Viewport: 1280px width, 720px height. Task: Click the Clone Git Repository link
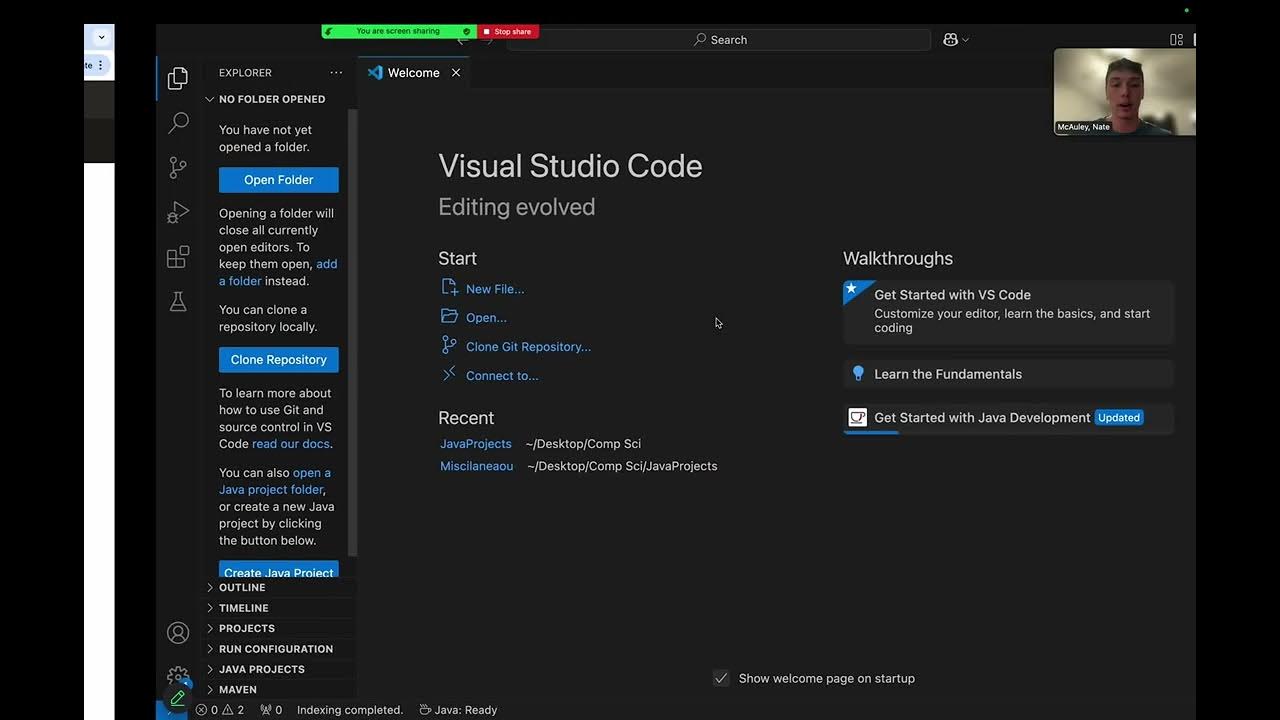coord(528,347)
